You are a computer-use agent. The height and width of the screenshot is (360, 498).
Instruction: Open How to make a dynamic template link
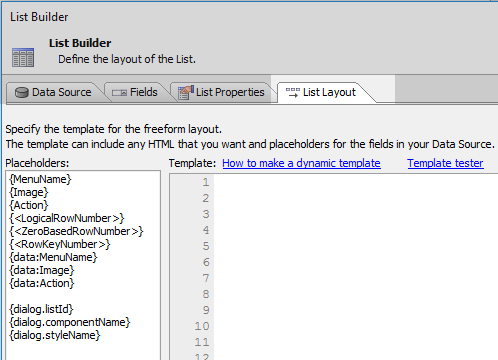pyautogui.click(x=301, y=163)
